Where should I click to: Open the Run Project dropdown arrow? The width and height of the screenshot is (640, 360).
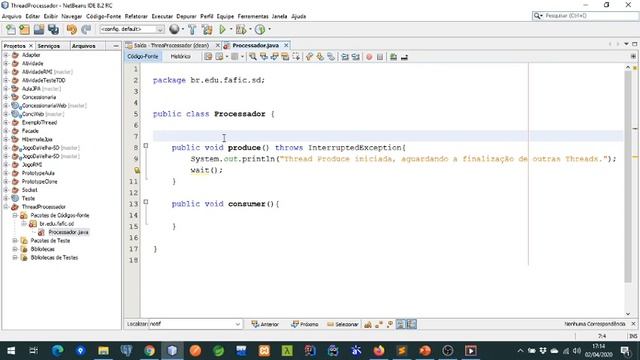[231, 29]
